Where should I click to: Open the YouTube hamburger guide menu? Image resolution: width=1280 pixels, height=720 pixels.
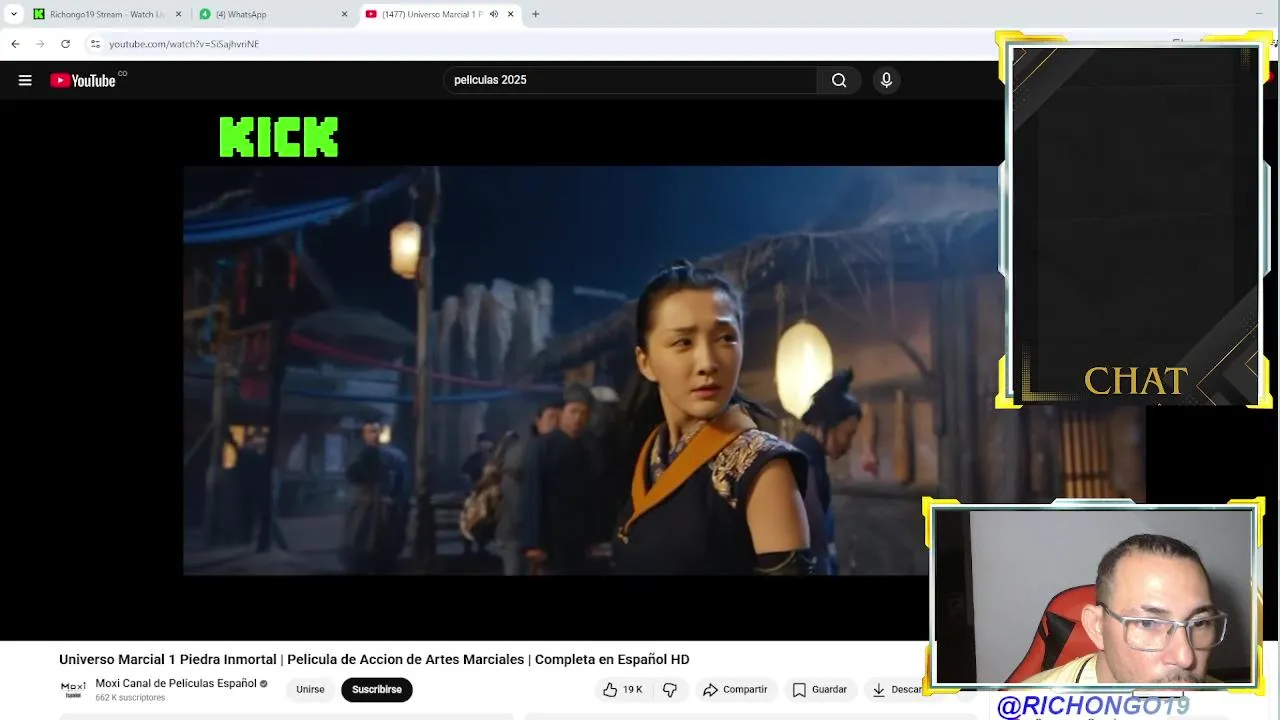click(25, 80)
